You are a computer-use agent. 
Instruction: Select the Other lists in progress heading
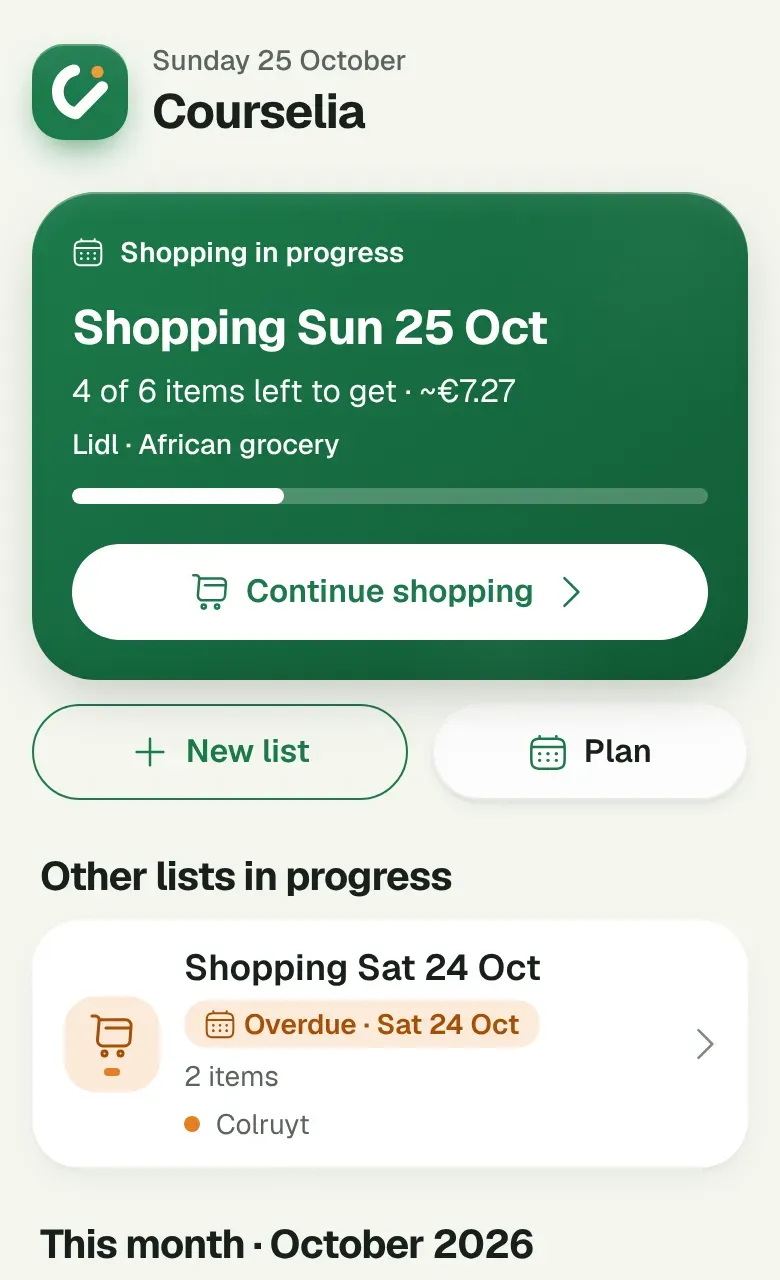pos(246,877)
